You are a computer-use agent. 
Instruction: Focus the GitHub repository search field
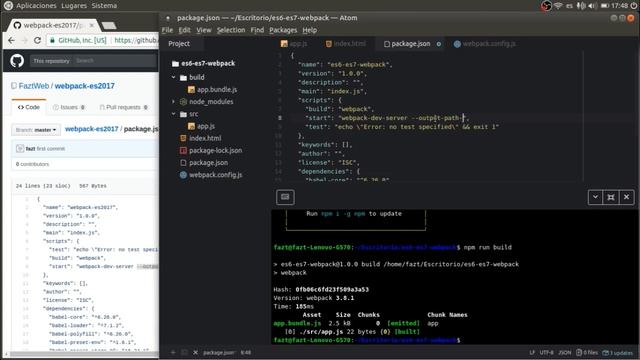(116, 61)
